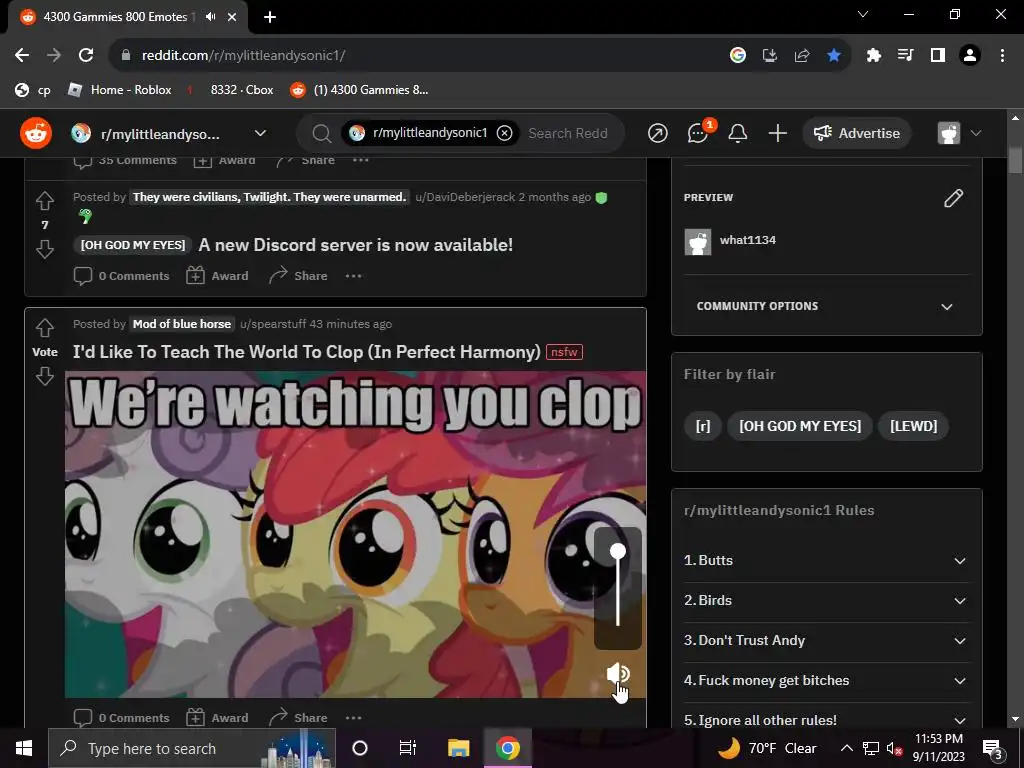Award the Discord server post
Image resolution: width=1024 pixels, height=768 pixels.
217,276
